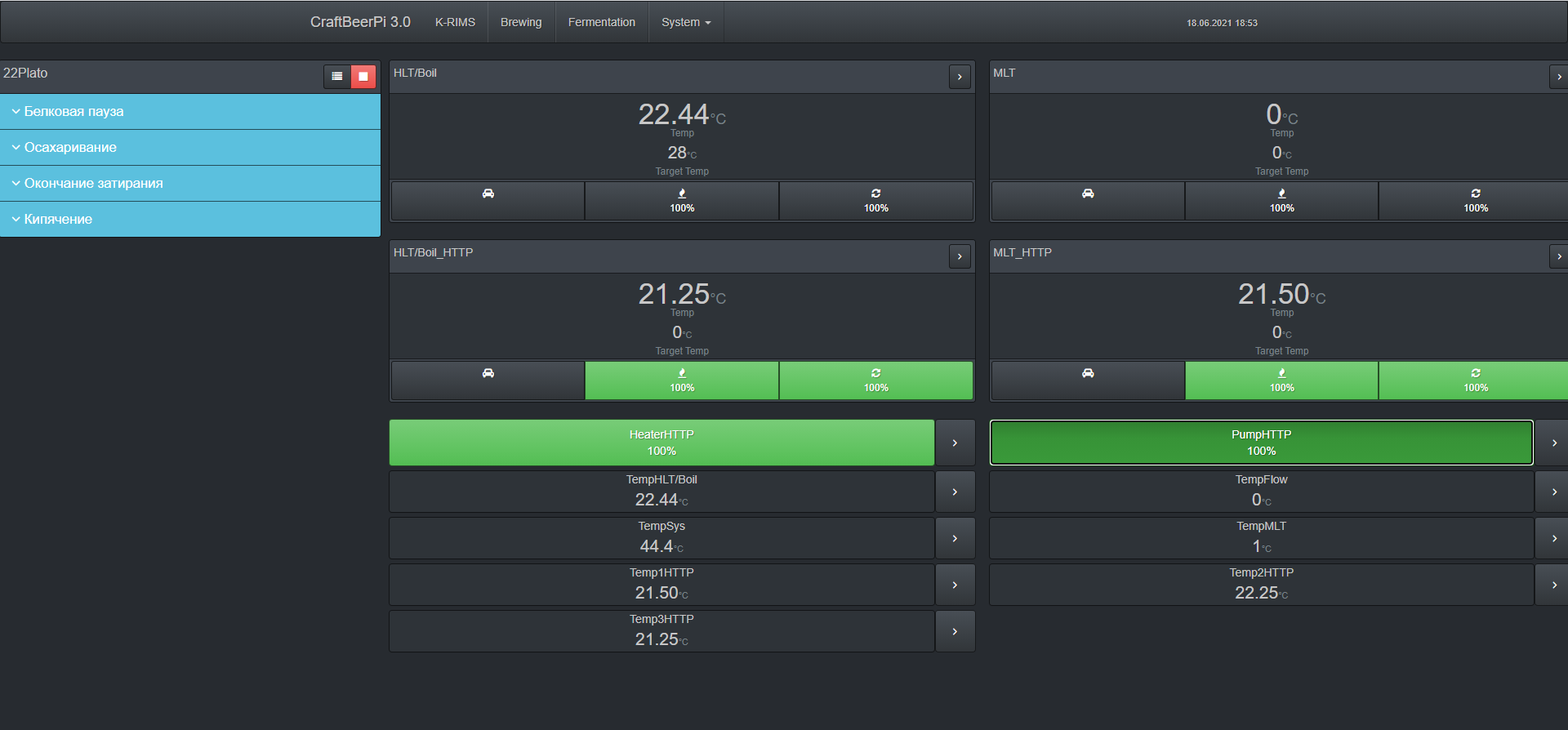
Task: Open HLT/Boil kettle options chevron
Action: tap(960, 77)
